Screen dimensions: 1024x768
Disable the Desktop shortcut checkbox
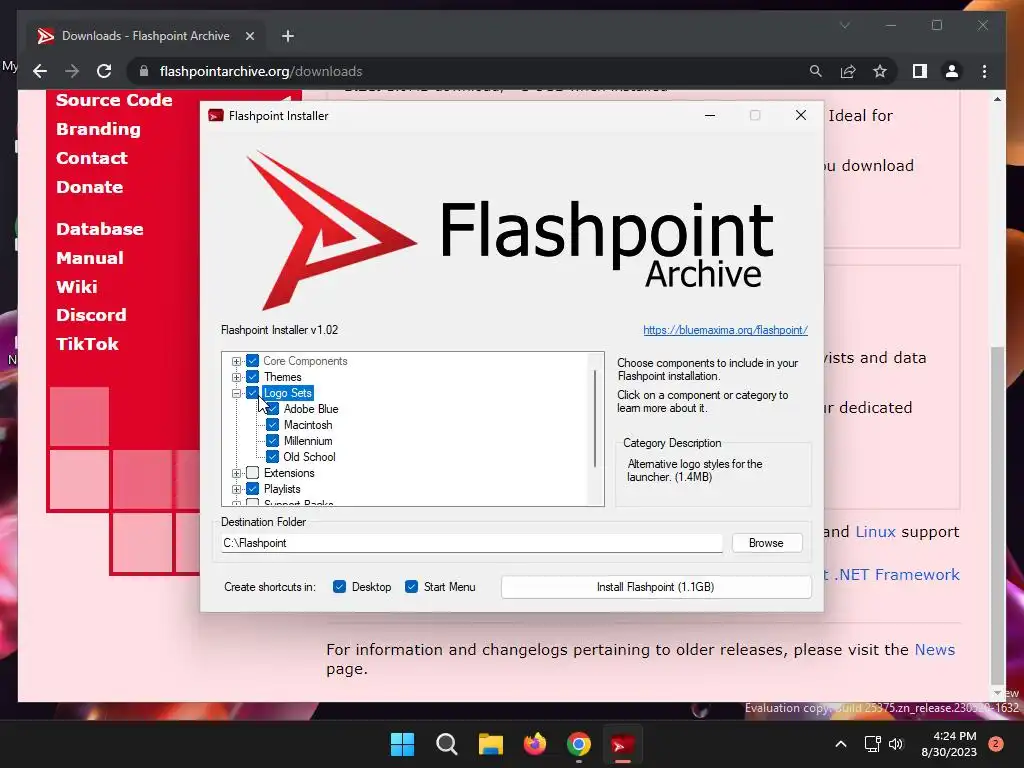[339, 586]
